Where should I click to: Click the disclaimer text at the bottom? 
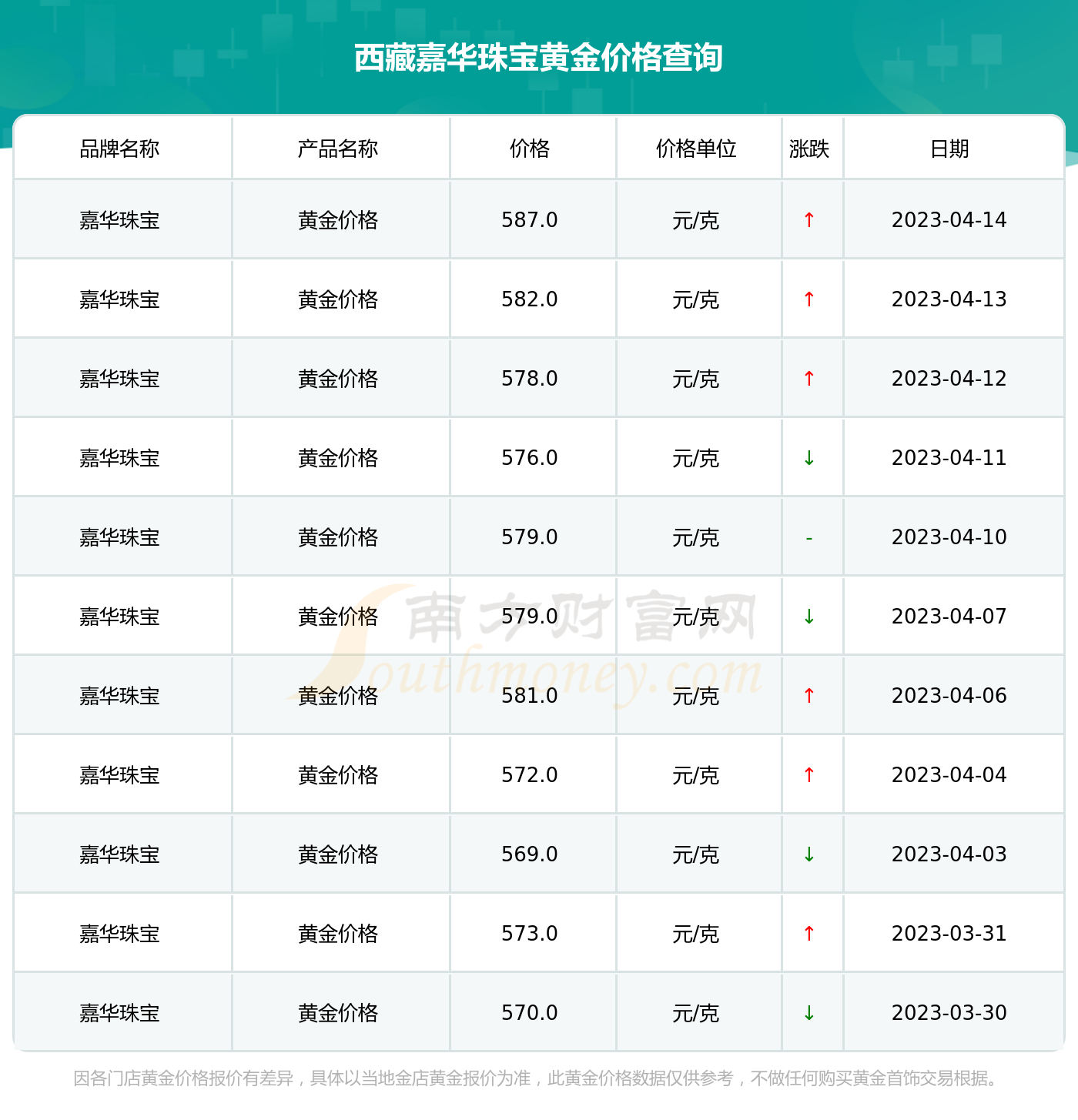click(538, 1078)
